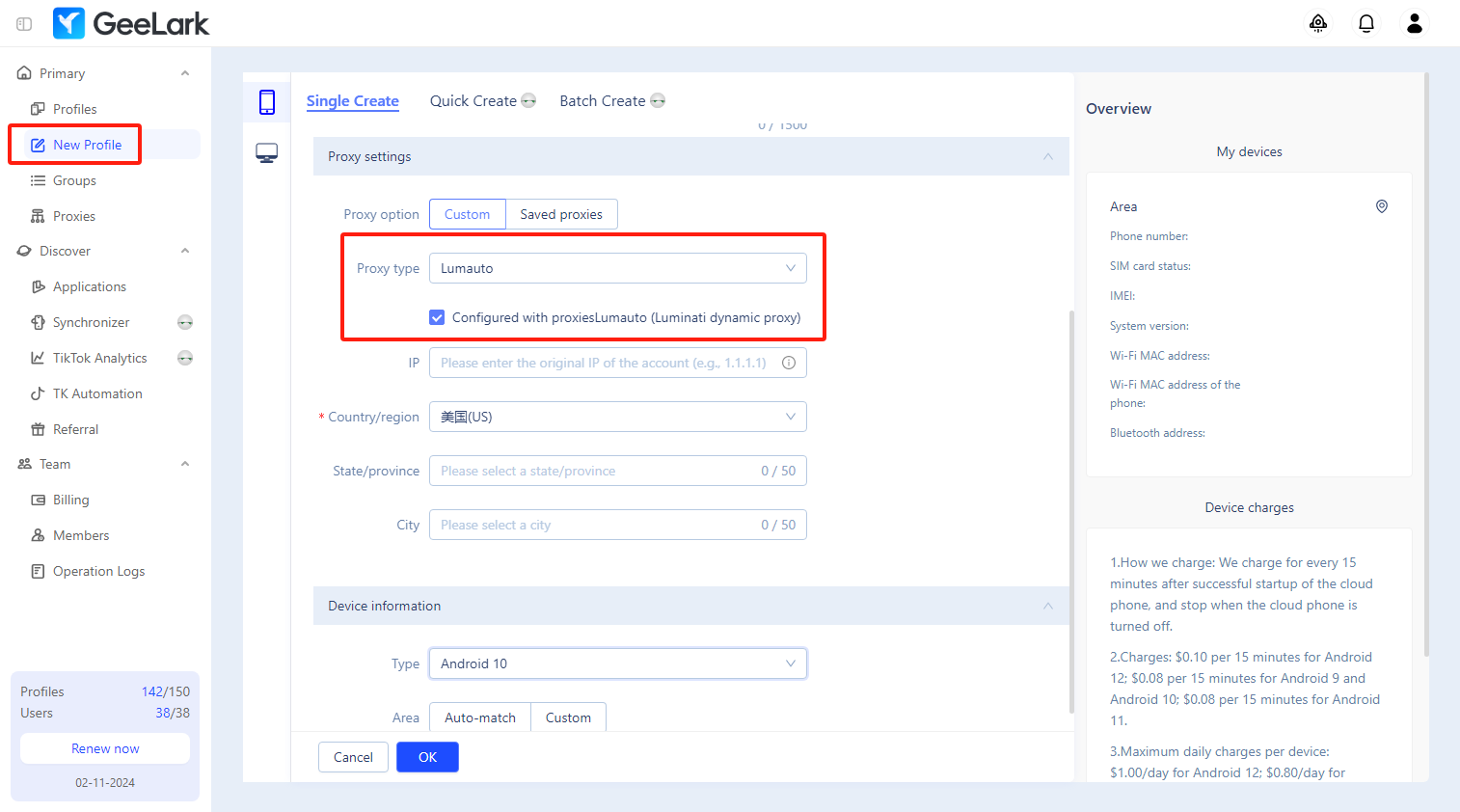Click the form's vertical scrollbar

tap(1070, 511)
